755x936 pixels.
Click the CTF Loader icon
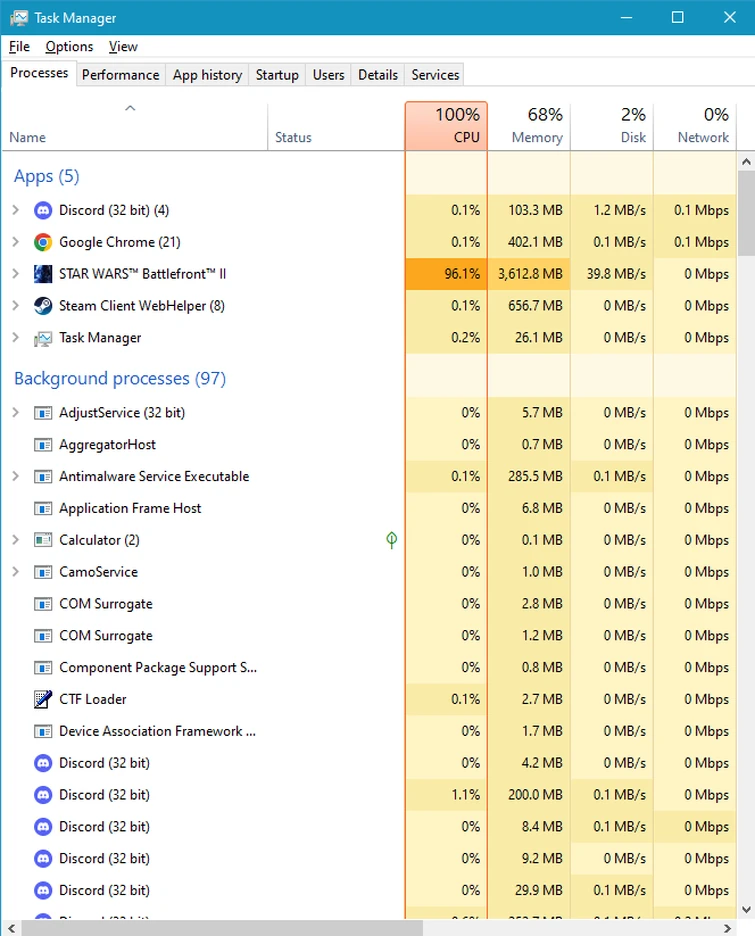coord(42,699)
